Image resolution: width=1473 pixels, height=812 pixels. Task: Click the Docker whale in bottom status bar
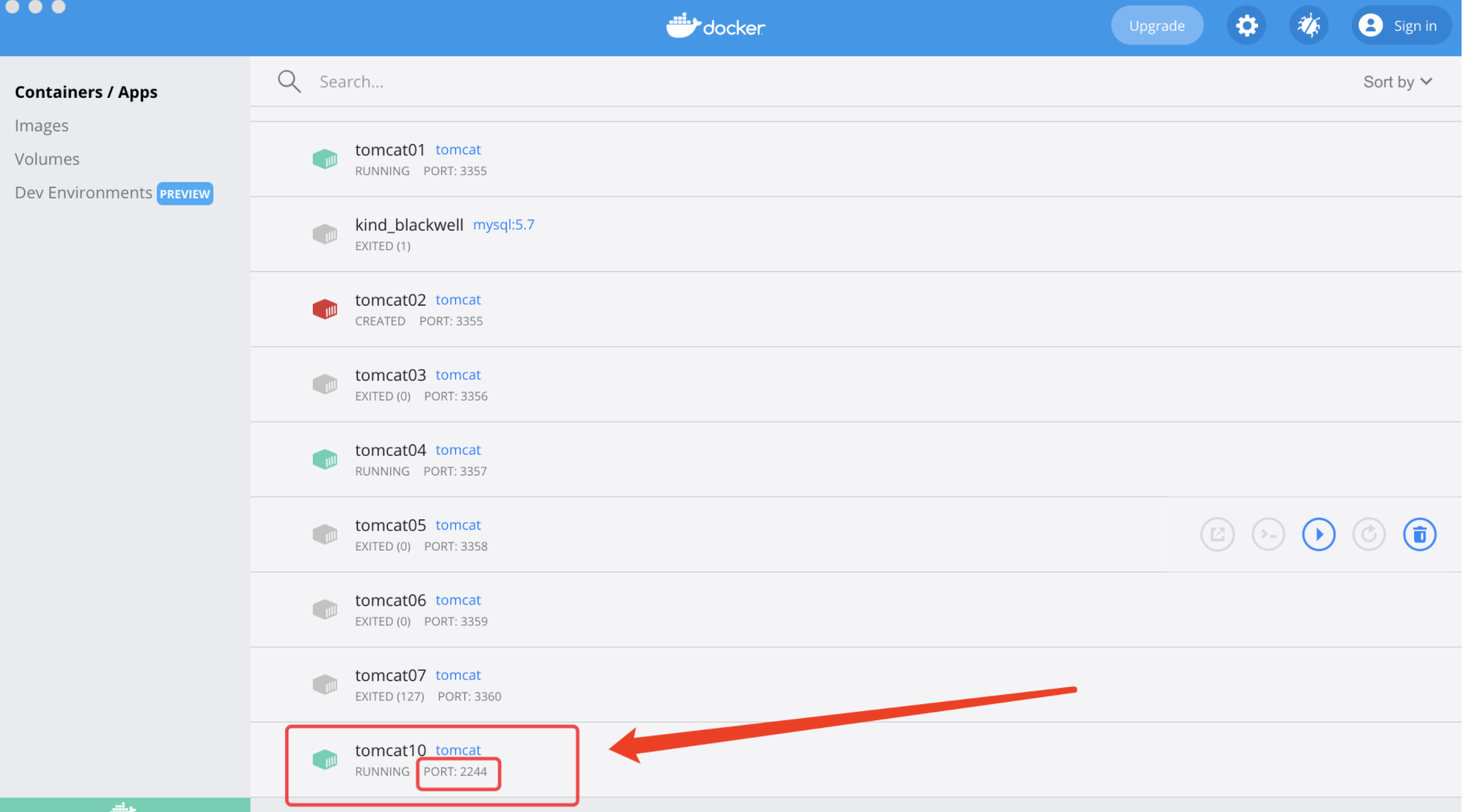point(124,807)
